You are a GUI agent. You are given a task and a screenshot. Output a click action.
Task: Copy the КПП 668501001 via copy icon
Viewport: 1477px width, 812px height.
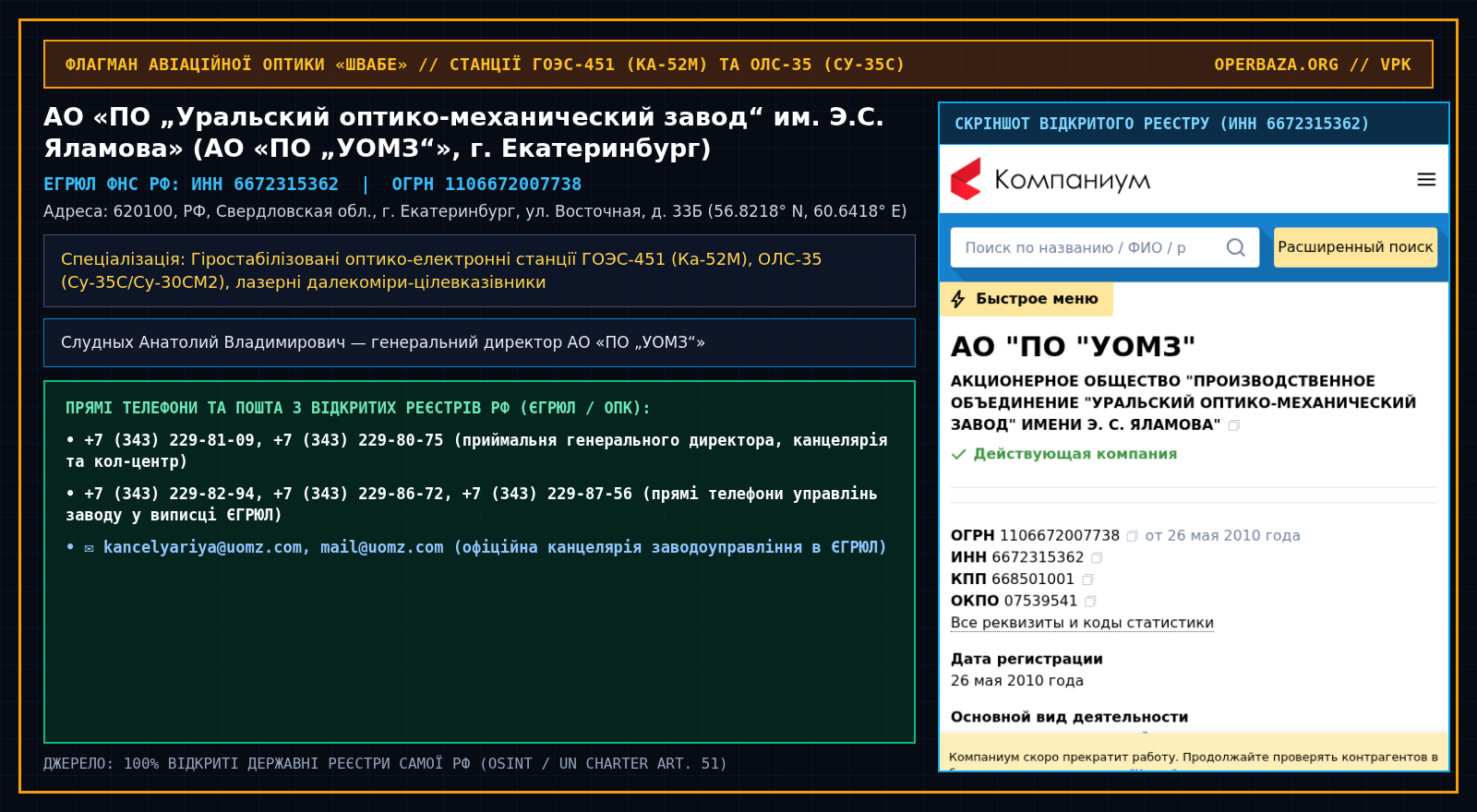click(1087, 579)
